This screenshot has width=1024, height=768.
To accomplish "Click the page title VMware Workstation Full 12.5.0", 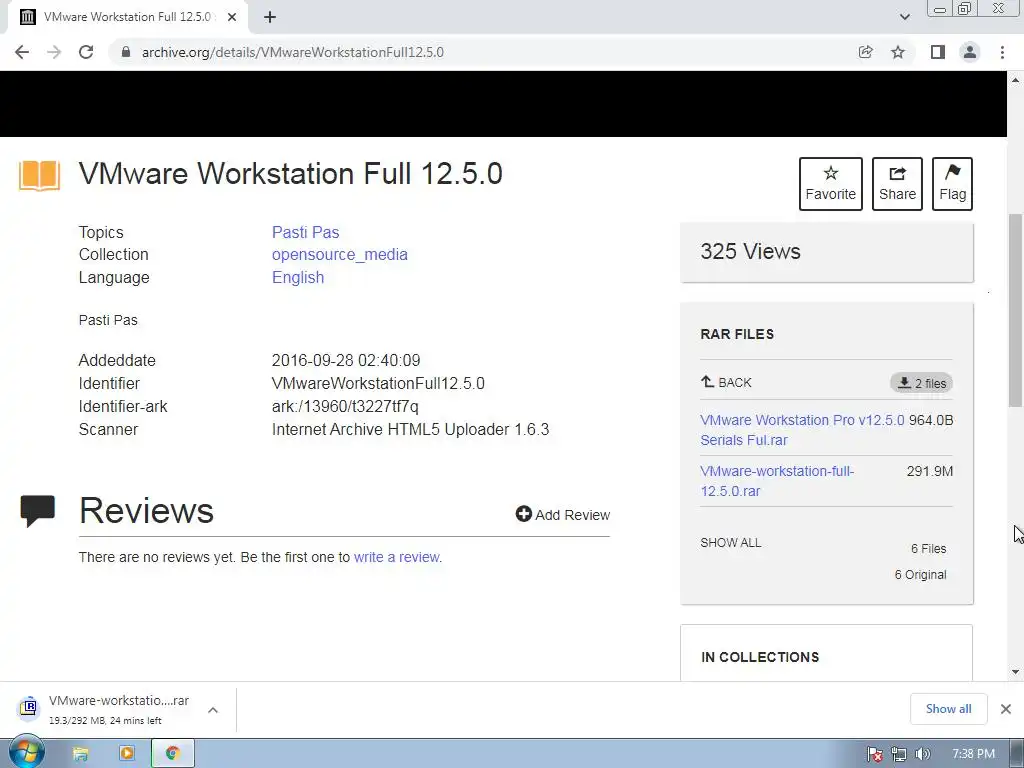I will pyautogui.click(x=291, y=174).
